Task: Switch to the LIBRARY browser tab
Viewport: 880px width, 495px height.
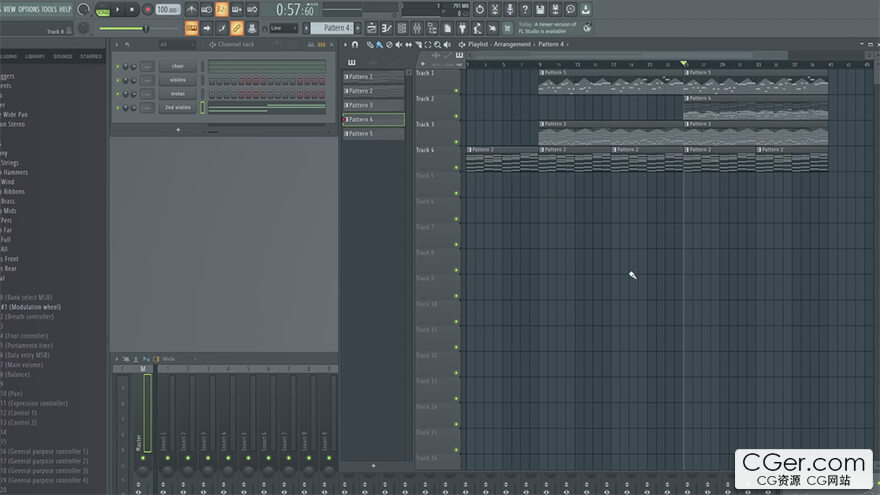Action: click(x=35, y=57)
